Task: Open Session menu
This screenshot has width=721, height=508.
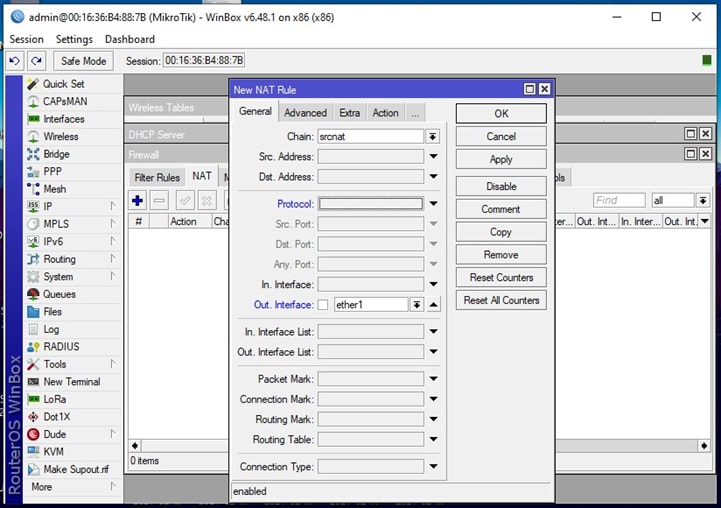Action: click(x=27, y=40)
